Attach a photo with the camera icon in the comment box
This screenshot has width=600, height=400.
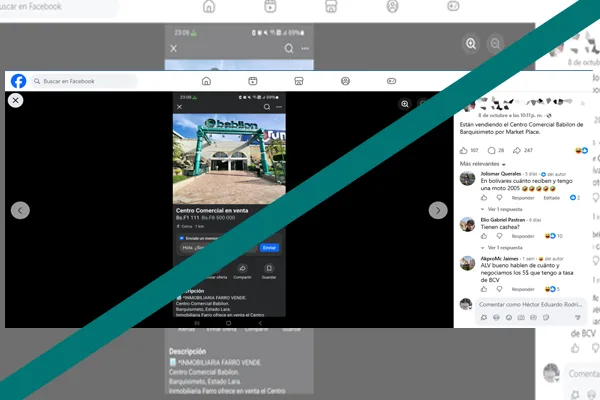521,318
